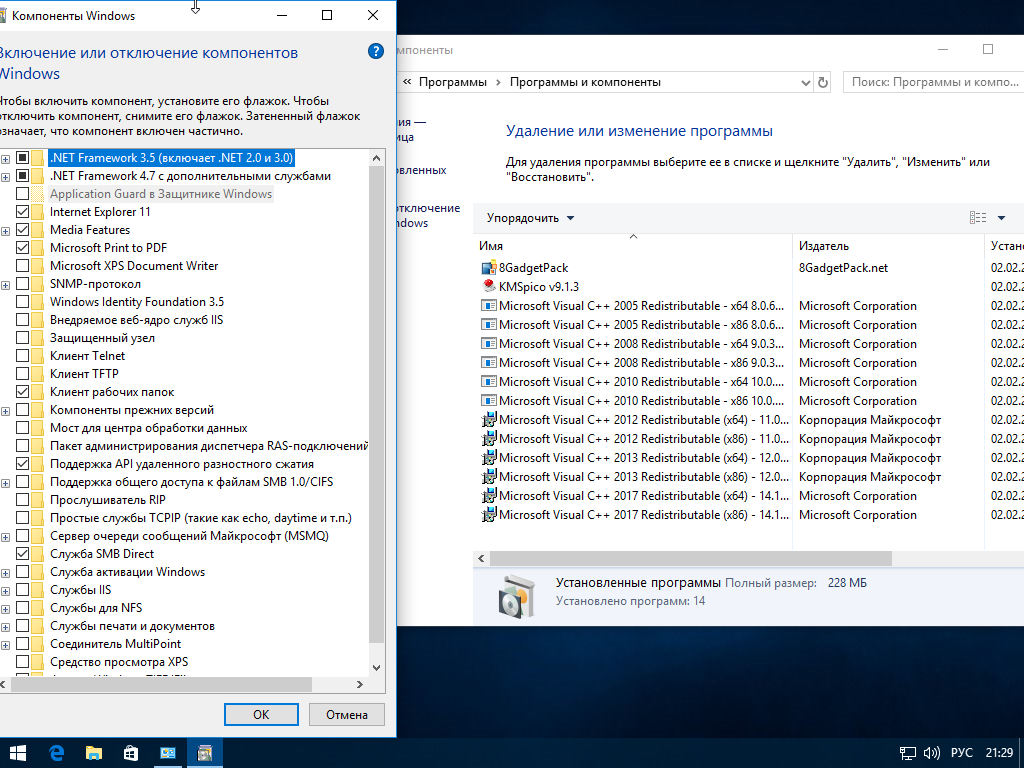Screen dimensions: 1024x768
Task: Expand Media Features tree node
Action: 5,231
